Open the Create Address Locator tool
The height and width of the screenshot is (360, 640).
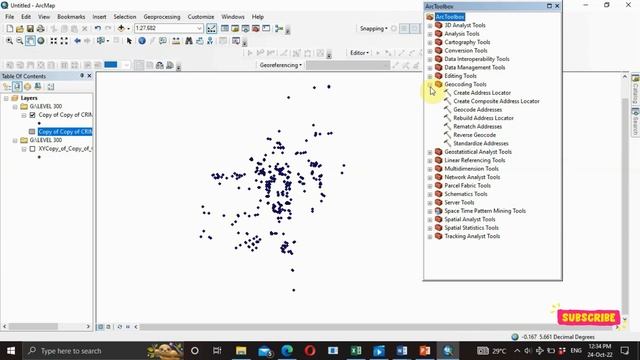(x=482, y=93)
